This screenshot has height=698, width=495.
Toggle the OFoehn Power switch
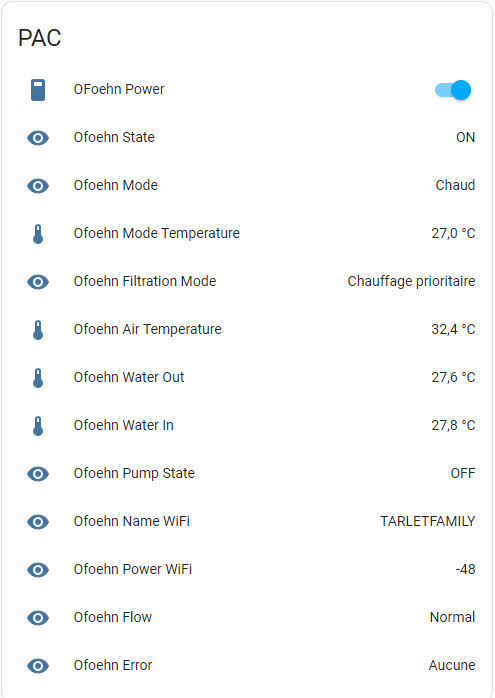tap(453, 90)
